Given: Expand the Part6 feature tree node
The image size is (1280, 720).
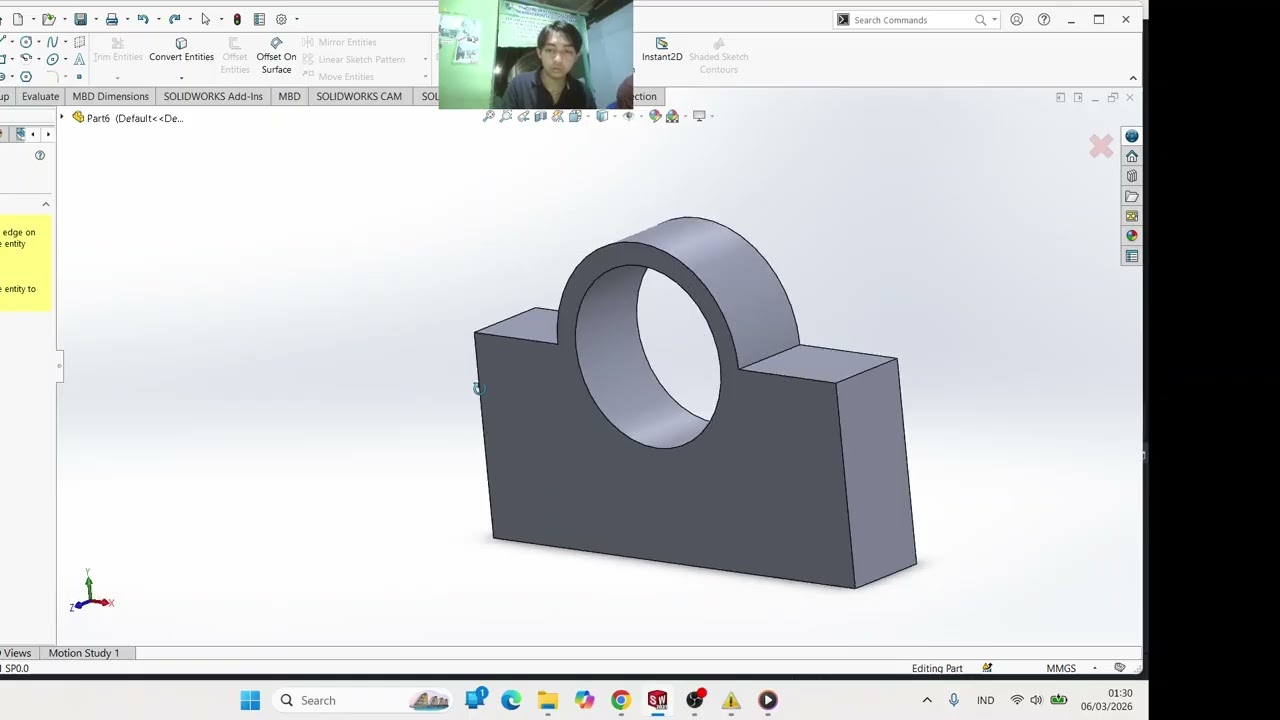Looking at the screenshot, I should 62,118.
